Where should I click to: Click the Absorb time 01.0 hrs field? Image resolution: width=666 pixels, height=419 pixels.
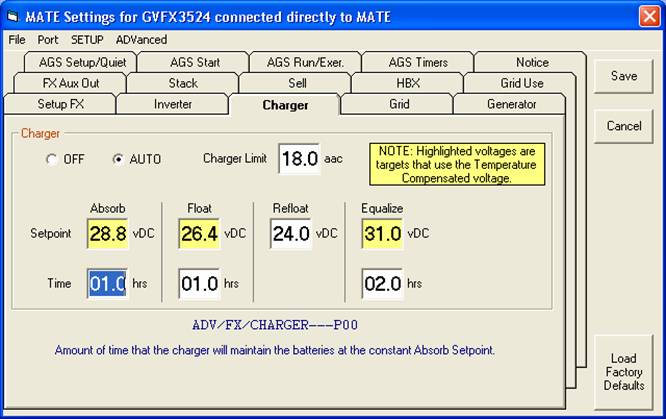pyautogui.click(x=107, y=284)
